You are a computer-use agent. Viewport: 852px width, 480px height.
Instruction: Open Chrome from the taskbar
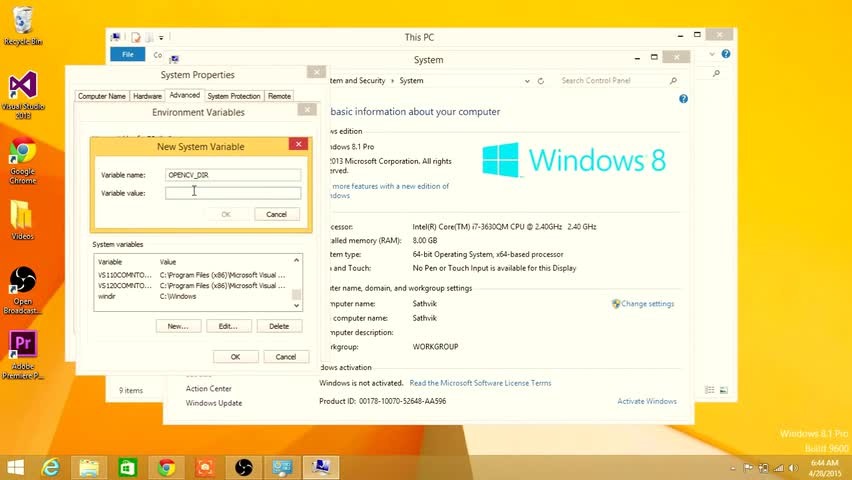tap(166, 467)
